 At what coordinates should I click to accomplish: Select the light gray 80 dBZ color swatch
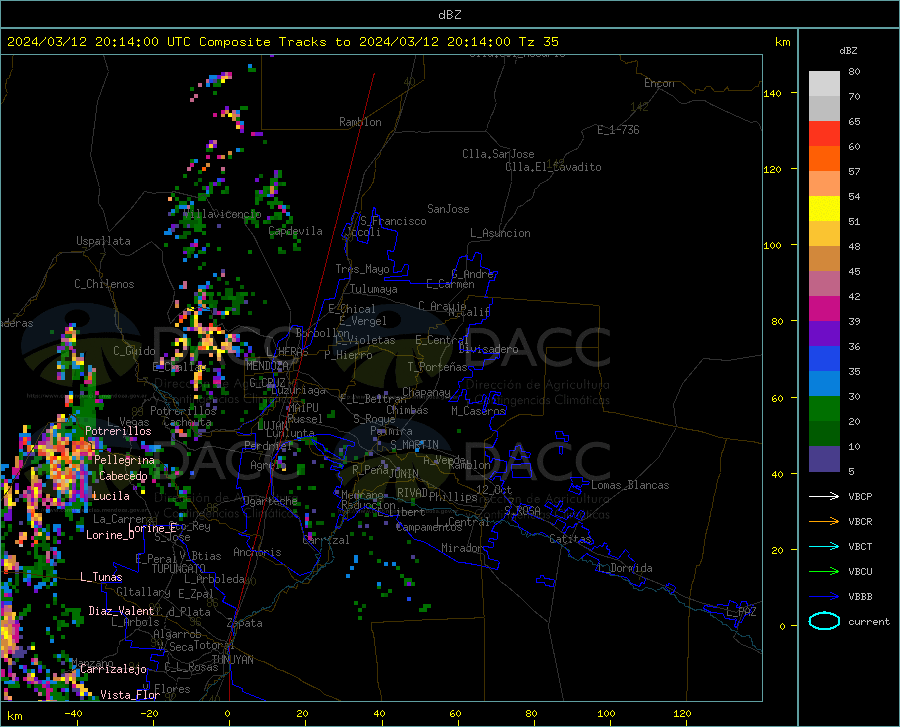824,84
